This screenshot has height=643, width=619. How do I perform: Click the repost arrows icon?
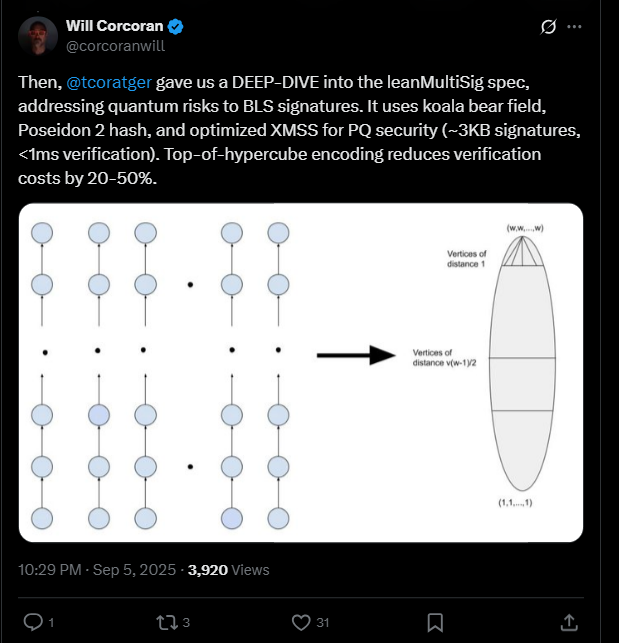(167, 622)
